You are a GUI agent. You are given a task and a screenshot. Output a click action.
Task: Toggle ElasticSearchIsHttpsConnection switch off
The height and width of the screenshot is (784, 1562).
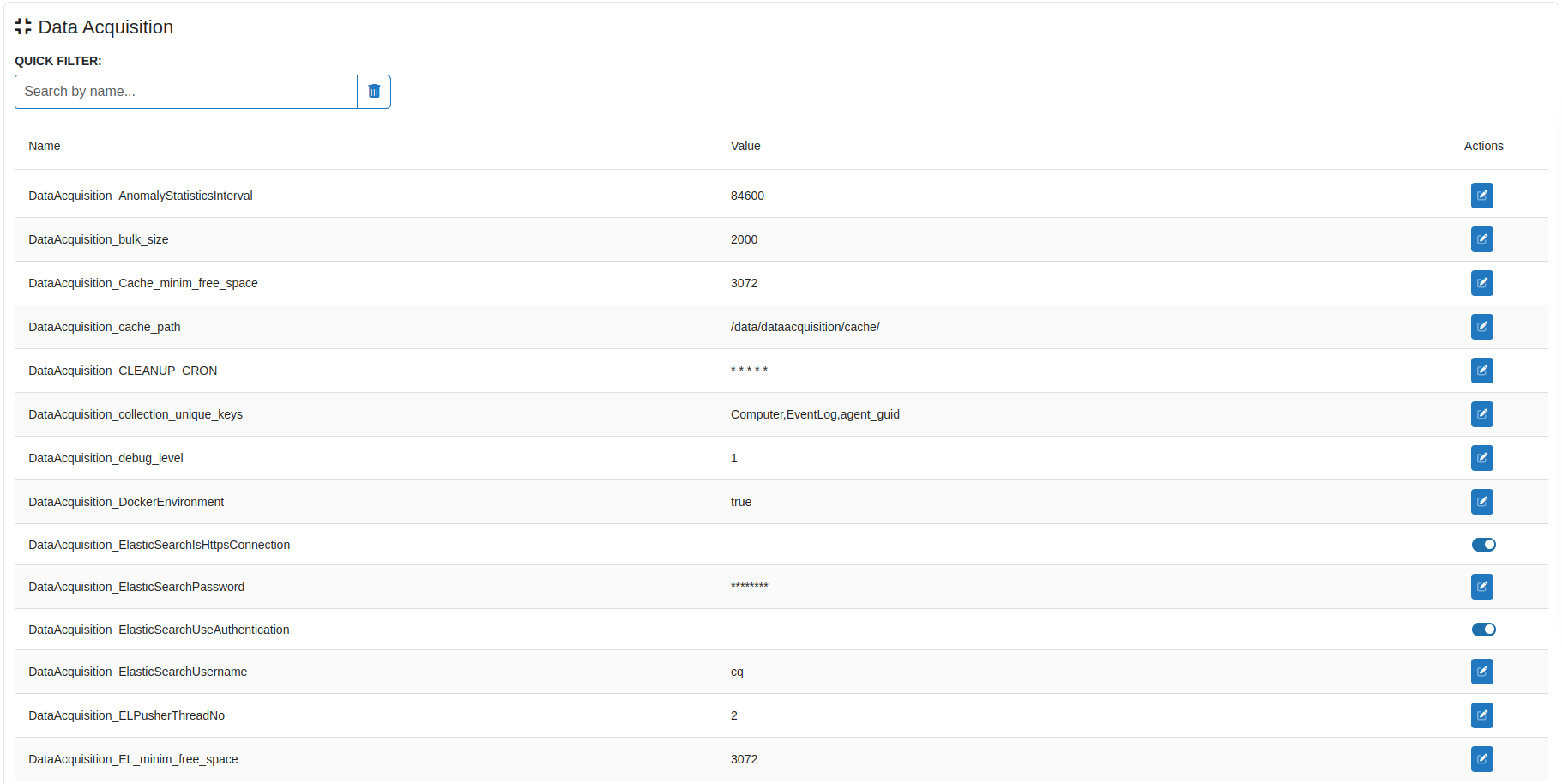click(x=1483, y=545)
